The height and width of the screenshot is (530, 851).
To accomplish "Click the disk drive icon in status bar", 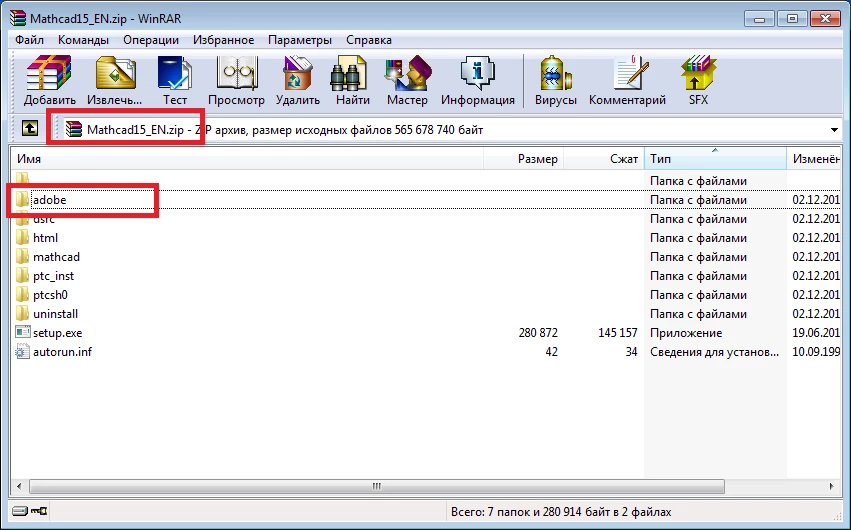I will (20, 511).
